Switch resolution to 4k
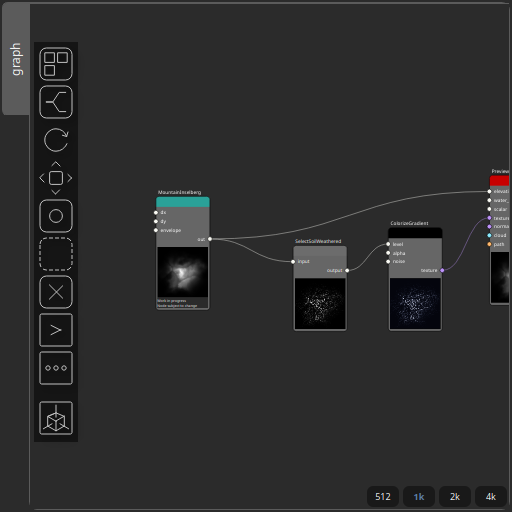The height and width of the screenshot is (512, 512). 491,497
